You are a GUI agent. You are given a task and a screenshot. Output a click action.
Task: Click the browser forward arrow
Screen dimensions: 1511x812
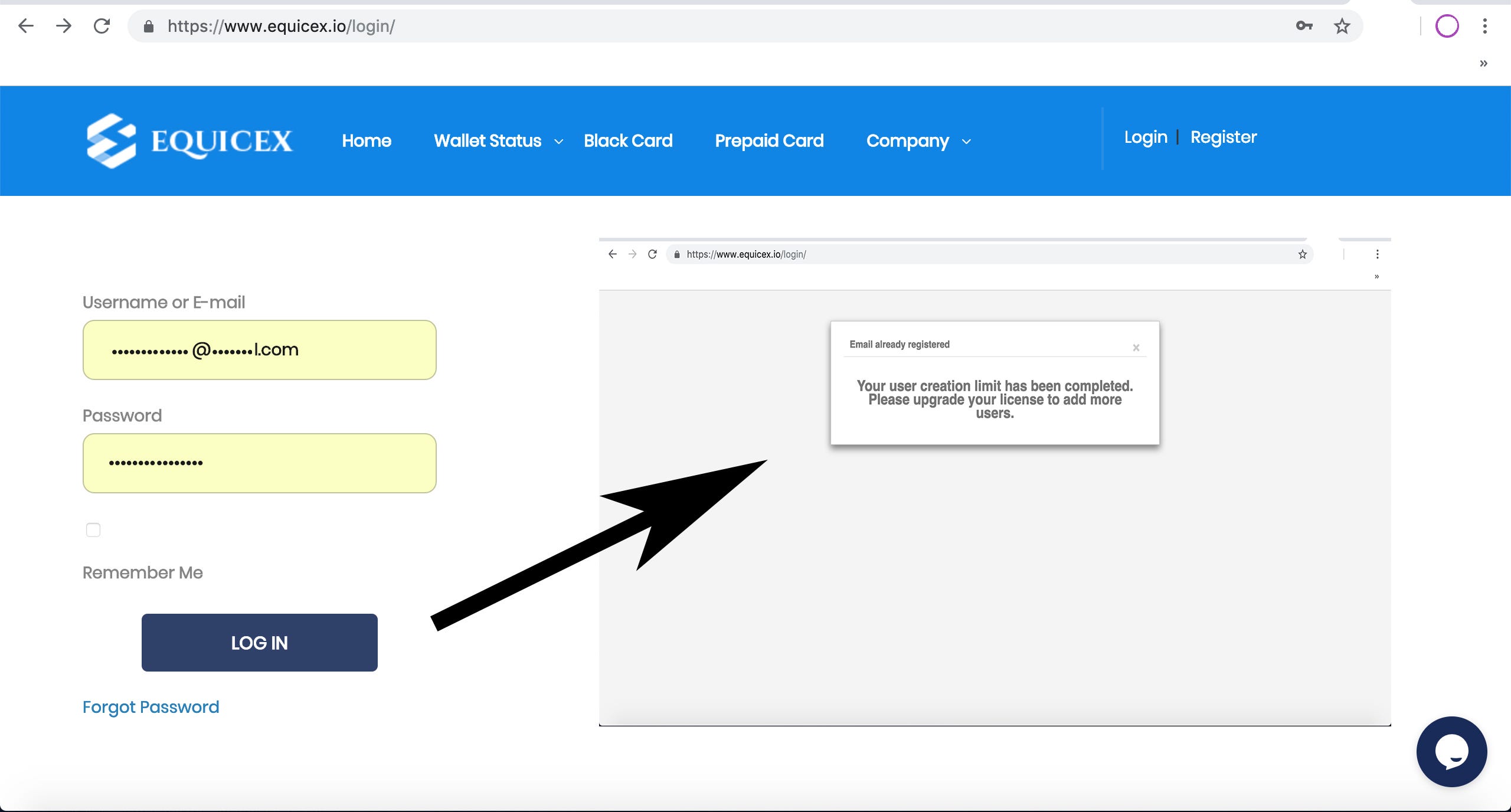click(x=64, y=26)
